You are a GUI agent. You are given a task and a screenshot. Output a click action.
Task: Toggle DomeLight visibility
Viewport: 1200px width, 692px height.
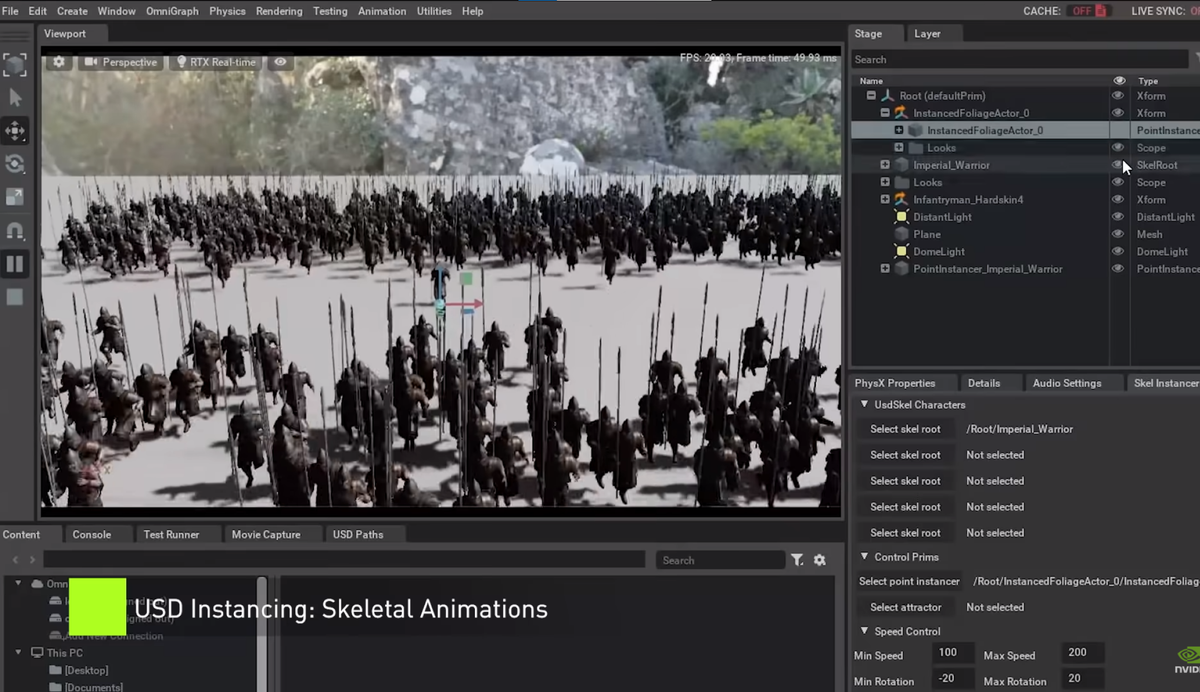click(1118, 251)
